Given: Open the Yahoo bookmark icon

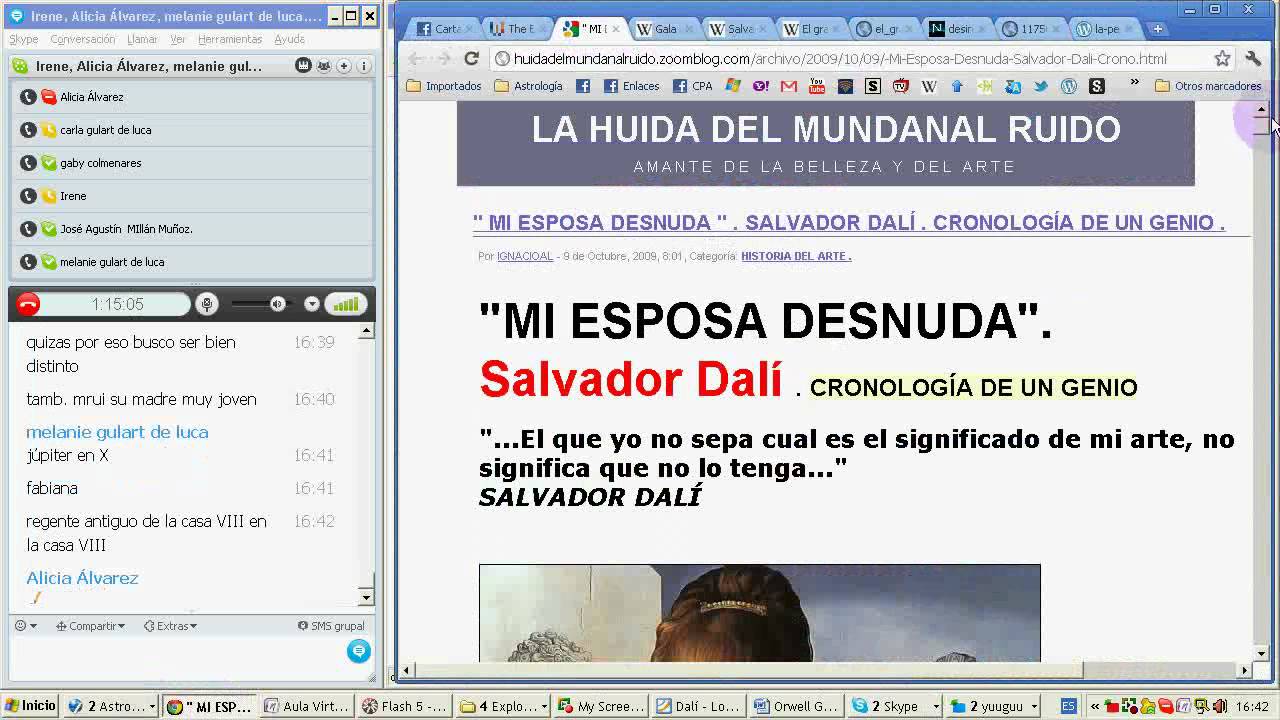Looking at the screenshot, I should tap(761, 86).
